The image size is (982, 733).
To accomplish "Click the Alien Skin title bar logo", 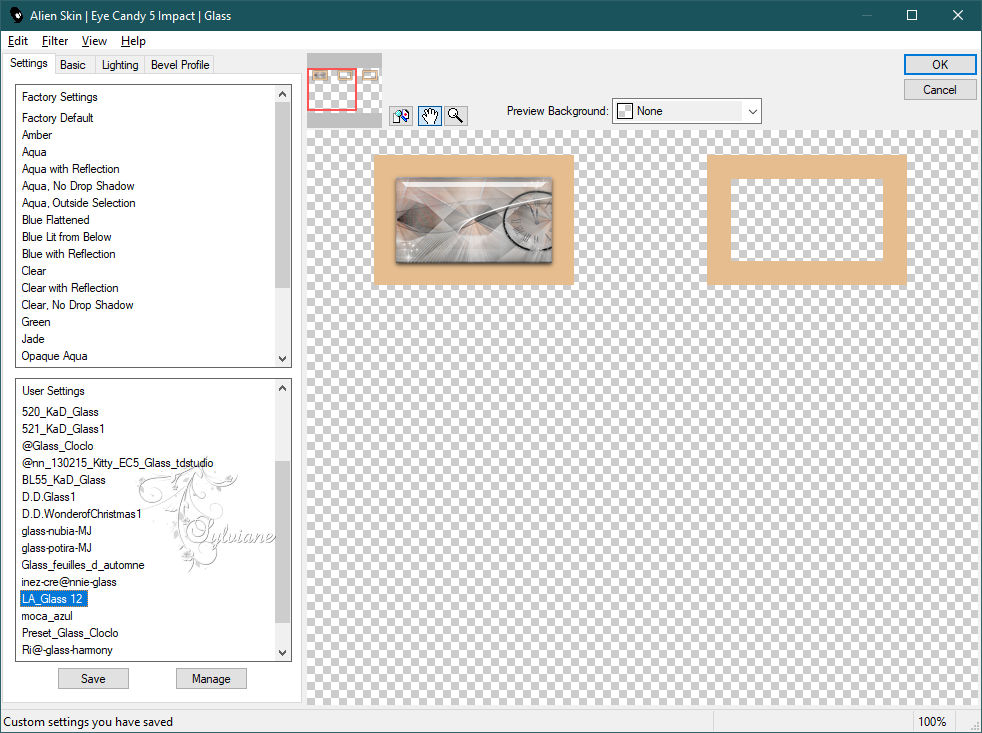I will click(16, 15).
